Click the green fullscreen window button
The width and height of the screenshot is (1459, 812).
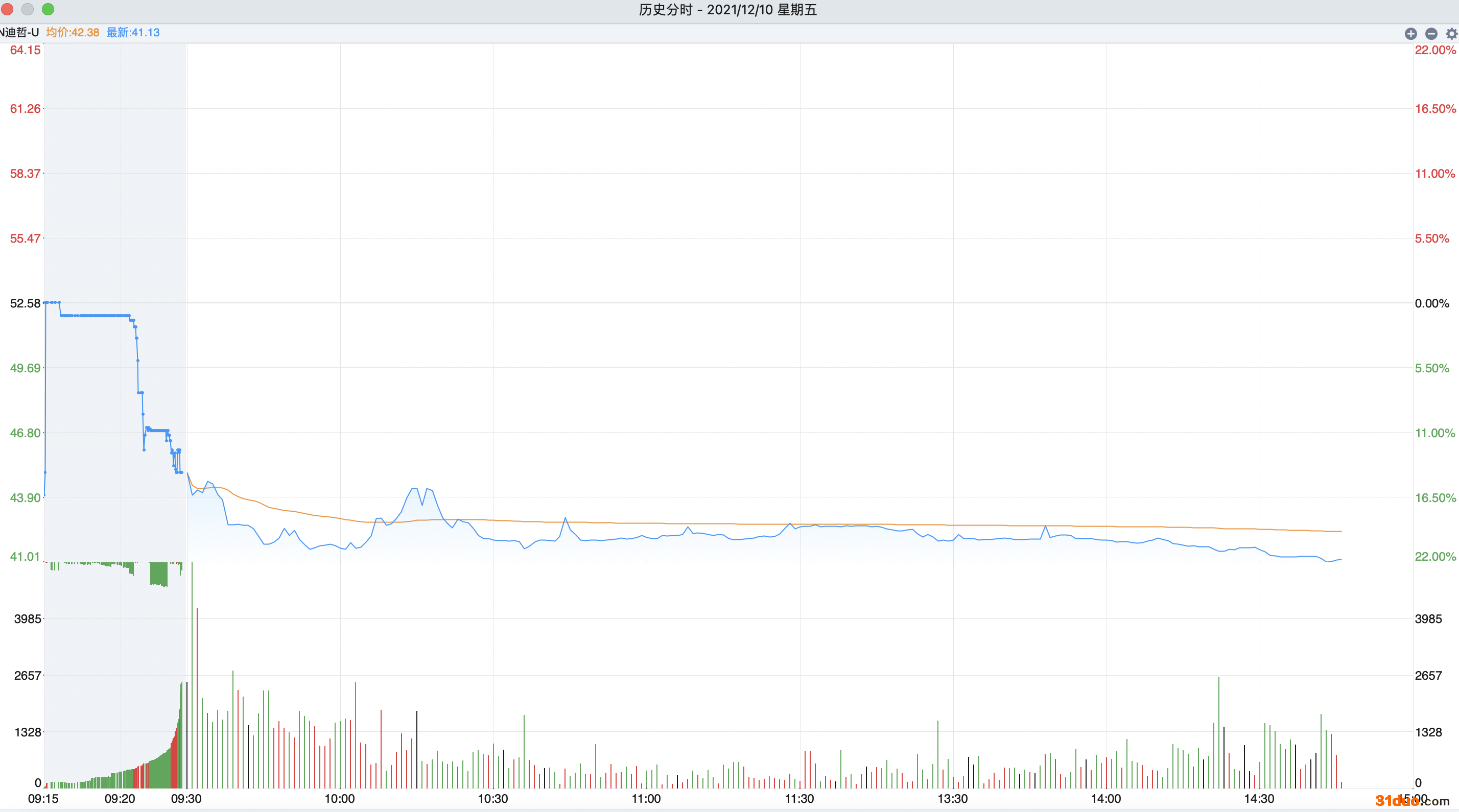(x=48, y=9)
